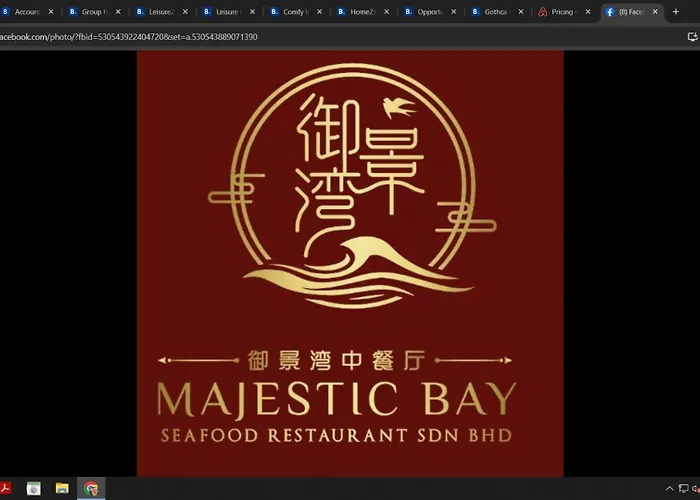700x500 pixels.
Task: Close the Group tab
Action: point(118,12)
